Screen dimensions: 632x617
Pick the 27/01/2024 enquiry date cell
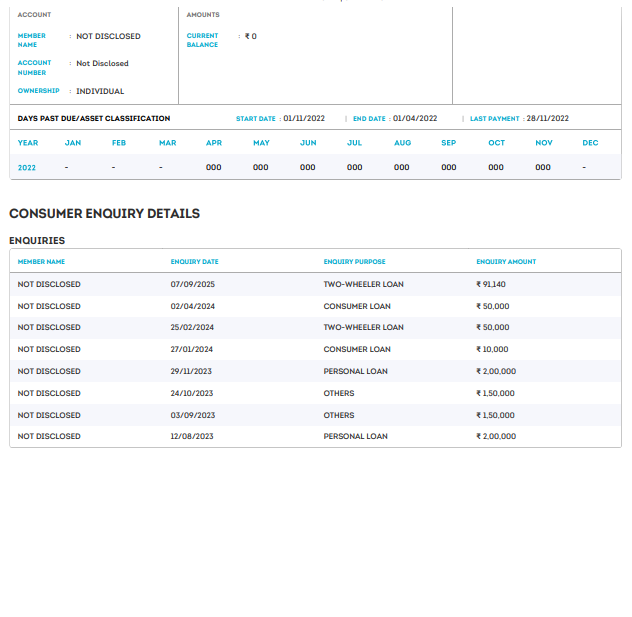(193, 350)
